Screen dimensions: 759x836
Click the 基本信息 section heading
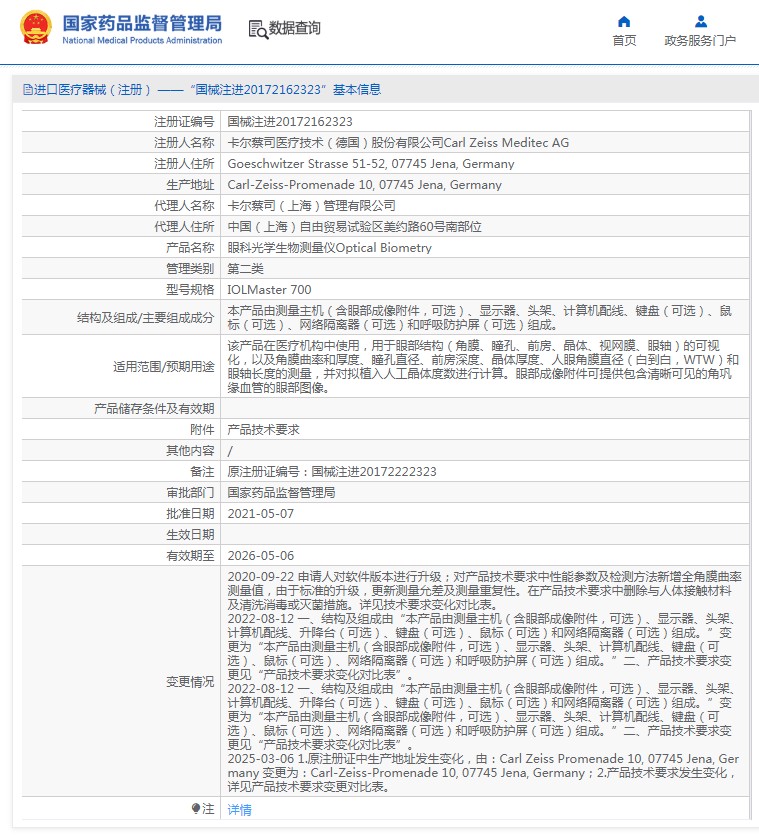click(x=357, y=90)
